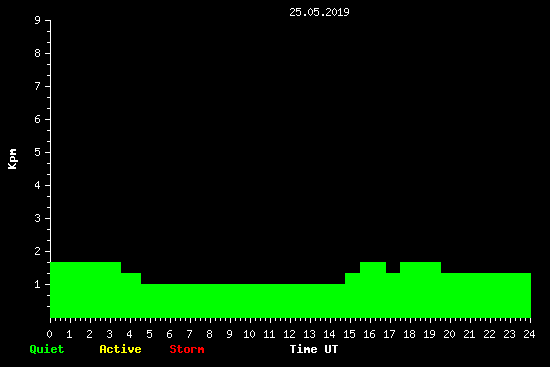
Task: Click the 9 value on Kpm axis
Action: (x=37, y=20)
